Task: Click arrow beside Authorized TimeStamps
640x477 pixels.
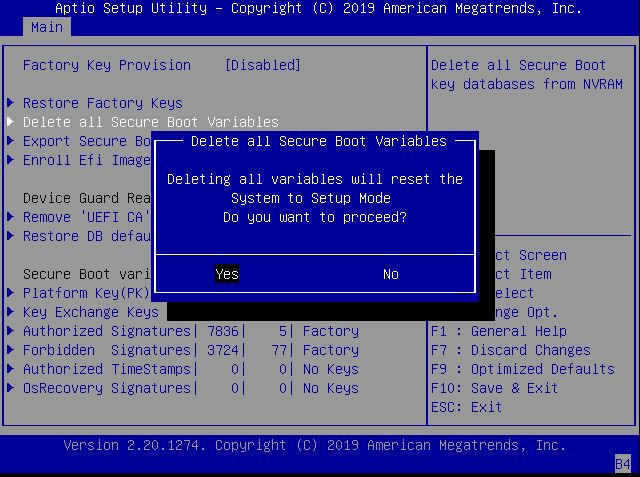Action: pyautogui.click(x=11, y=368)
